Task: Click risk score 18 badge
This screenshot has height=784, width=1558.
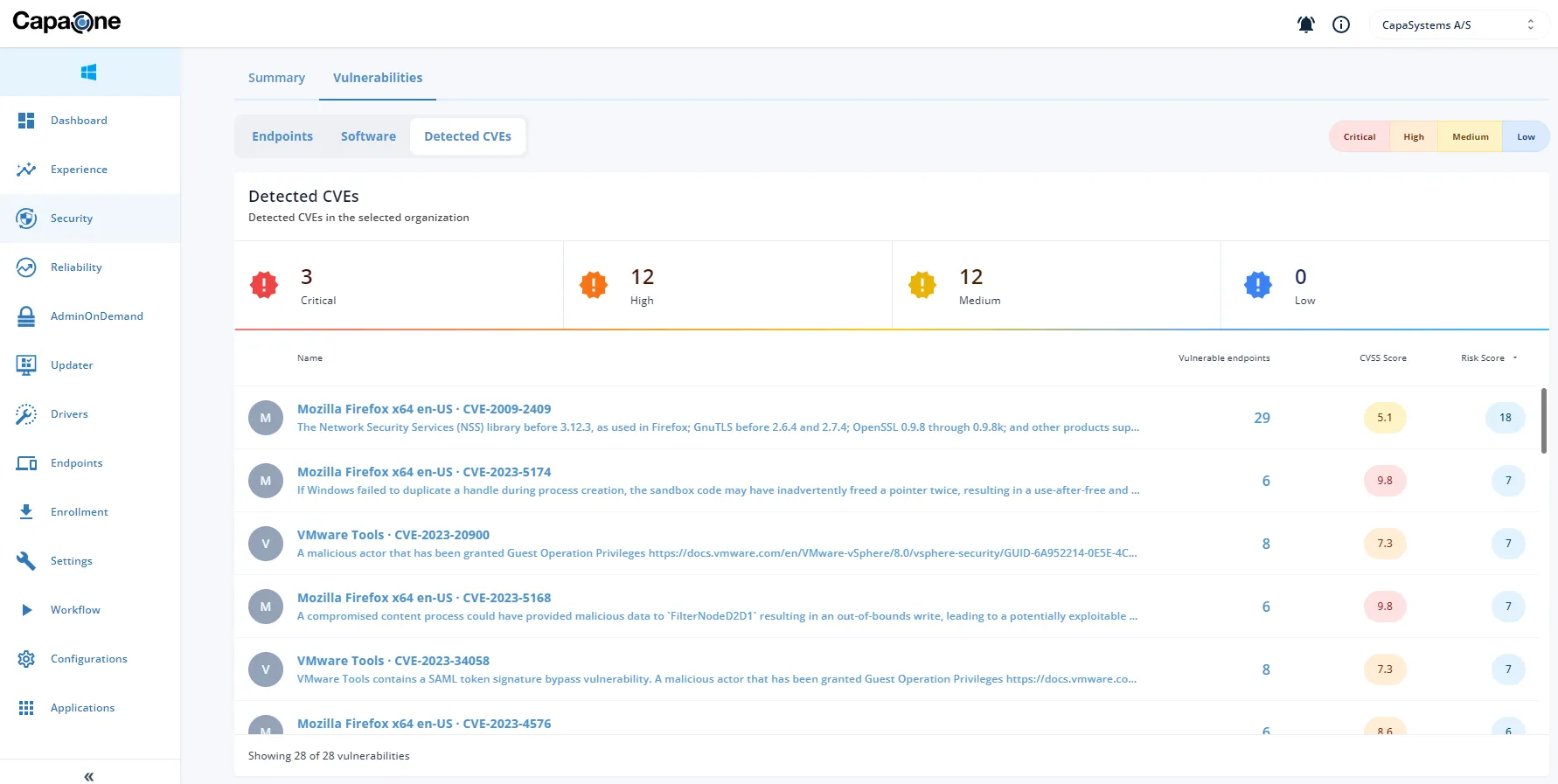Action: pyautogui.click(x=1506, y=418)
